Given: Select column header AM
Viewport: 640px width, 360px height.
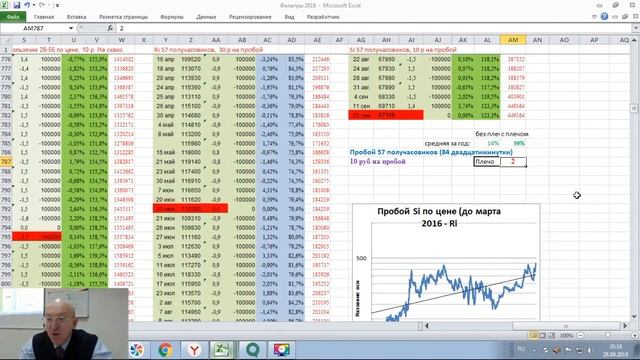Looking at the screenshot, I should pos(513,40).
